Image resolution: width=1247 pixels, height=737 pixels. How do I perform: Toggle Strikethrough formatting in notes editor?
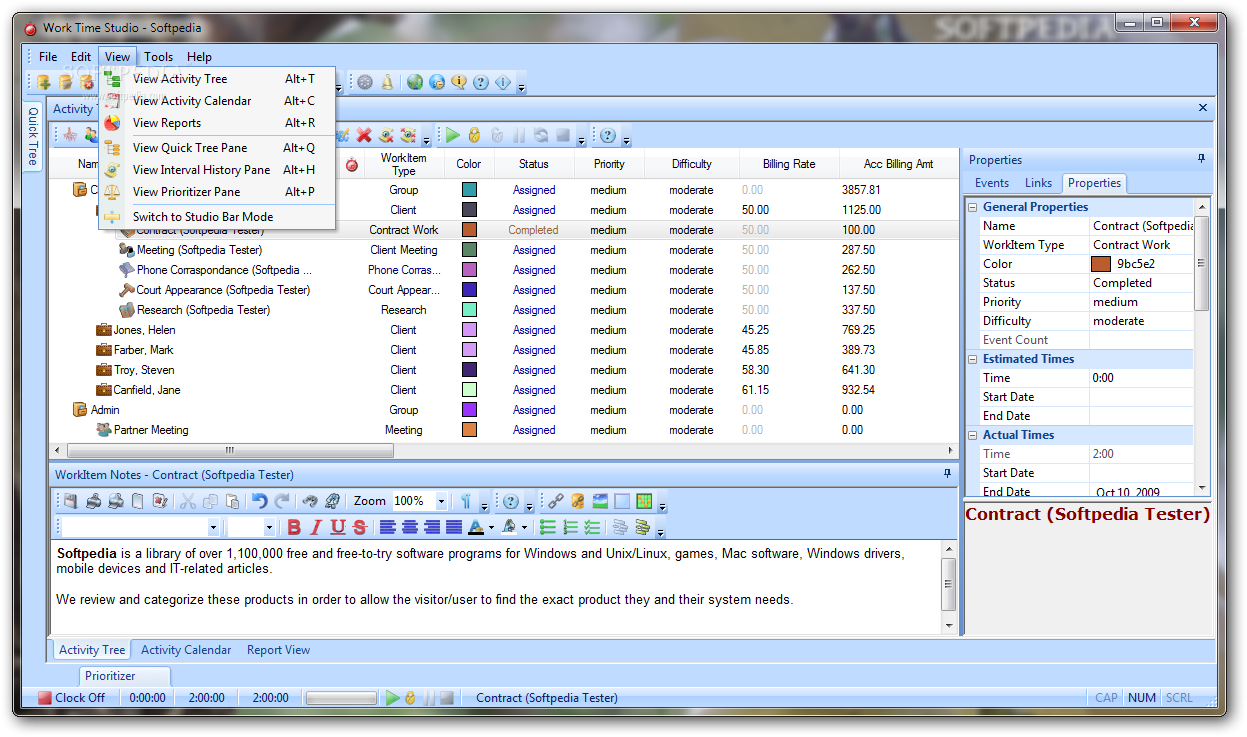[360, 527]
